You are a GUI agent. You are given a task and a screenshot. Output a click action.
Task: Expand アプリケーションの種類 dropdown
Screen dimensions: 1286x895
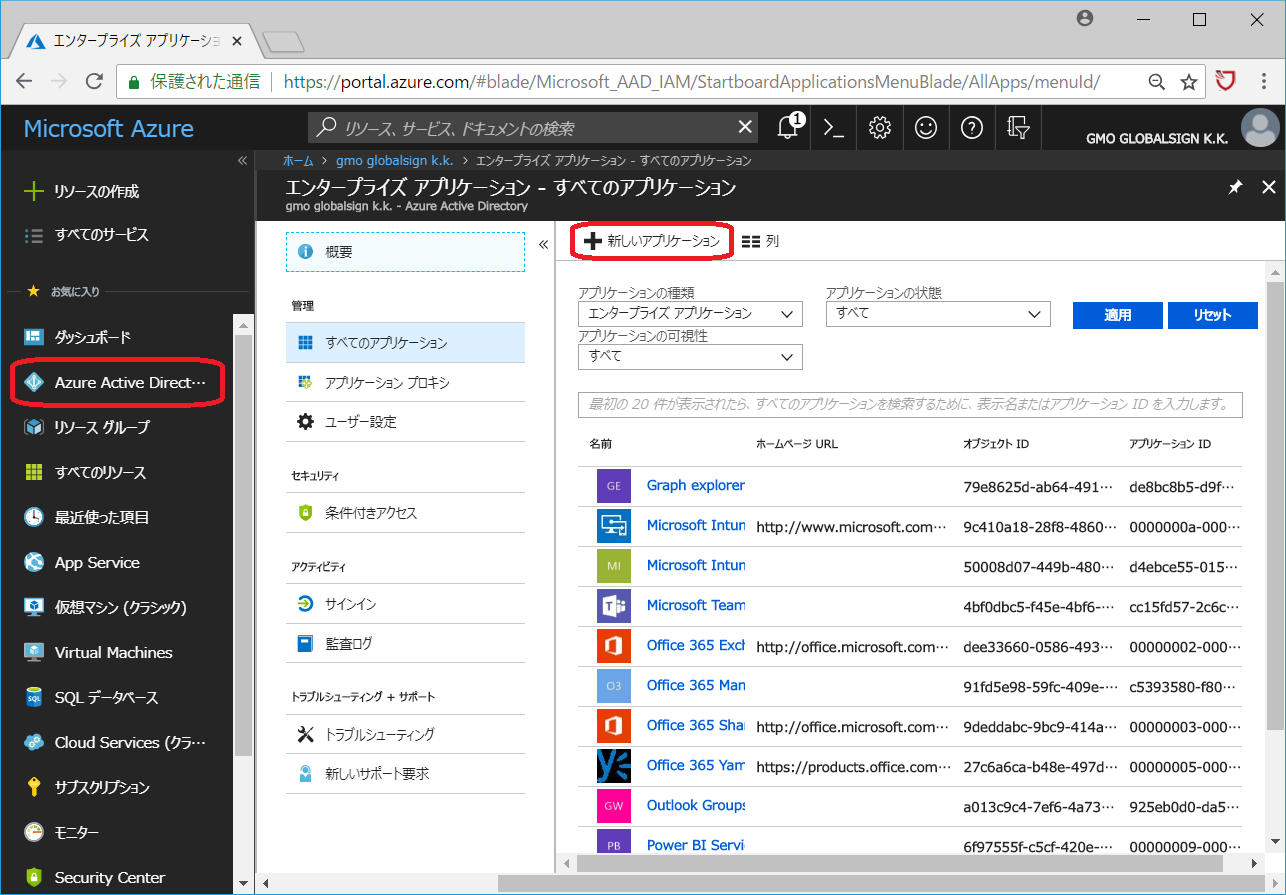690,313
